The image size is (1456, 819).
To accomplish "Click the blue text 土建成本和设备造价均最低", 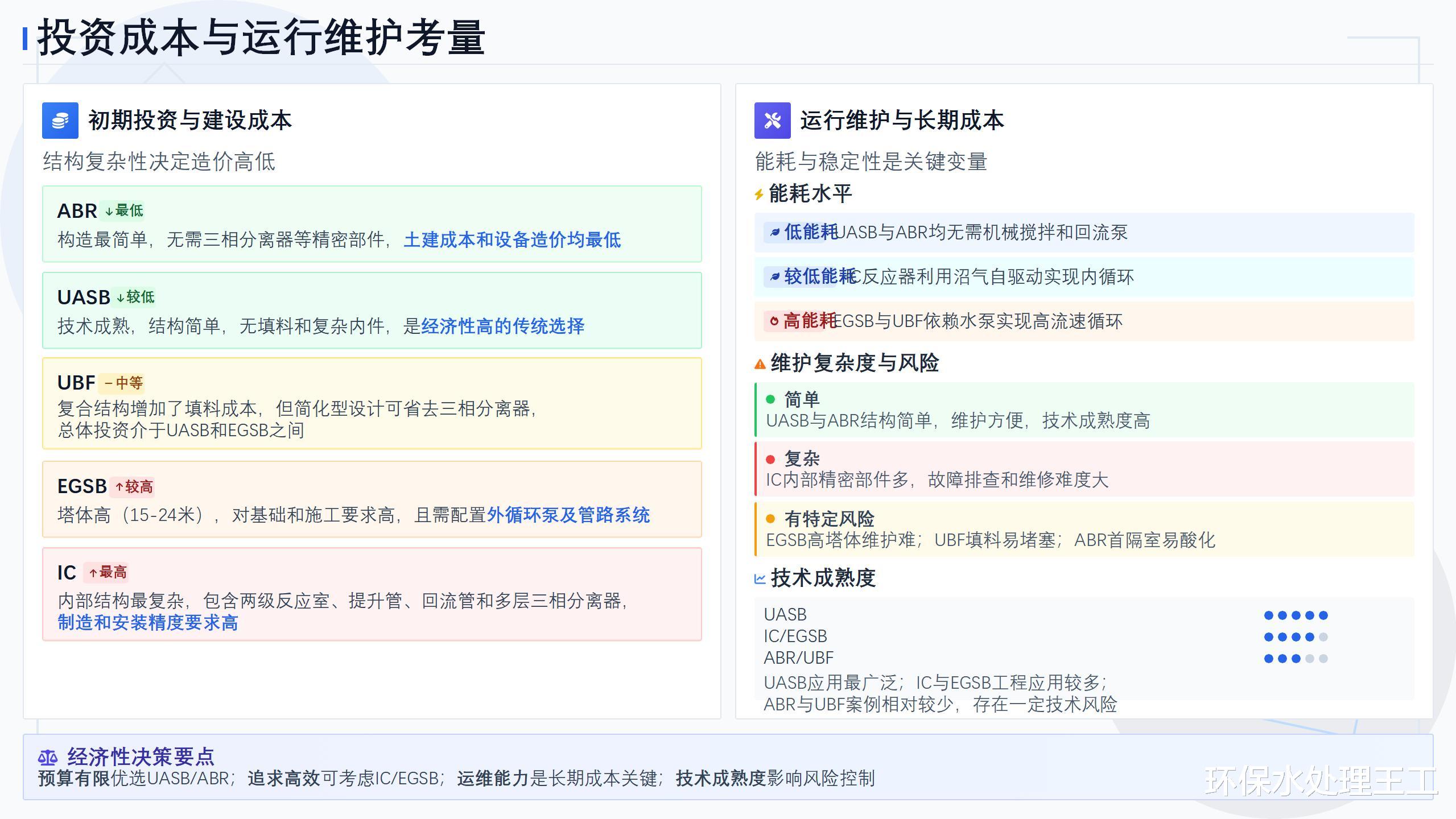I will [512, 240].
